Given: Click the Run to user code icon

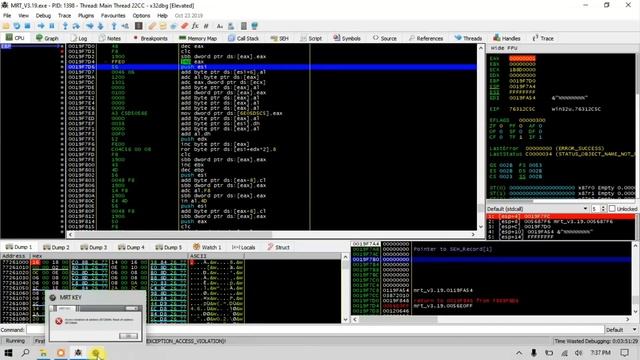Looking at the screenshot, I should [x=125, y=26].
